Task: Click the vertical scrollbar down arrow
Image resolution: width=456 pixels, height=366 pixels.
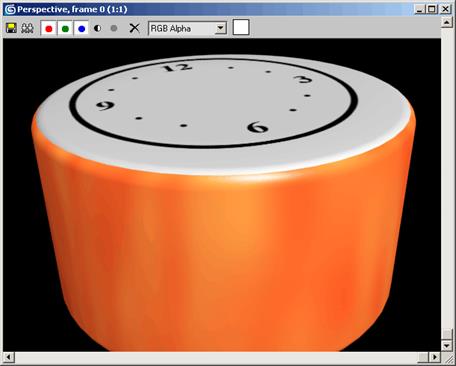Action: point(446,346)
